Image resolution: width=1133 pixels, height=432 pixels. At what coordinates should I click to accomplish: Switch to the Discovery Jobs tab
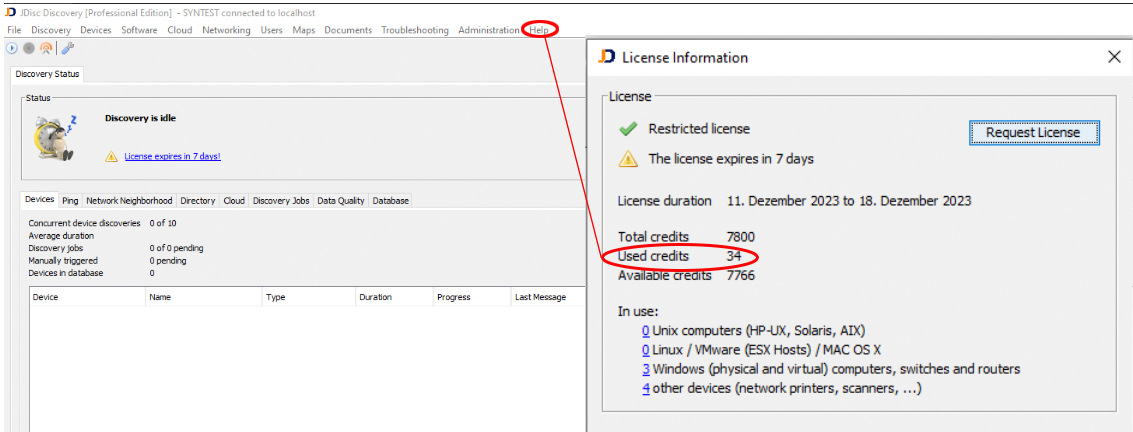pyautogui.click(x=280, y=201)
